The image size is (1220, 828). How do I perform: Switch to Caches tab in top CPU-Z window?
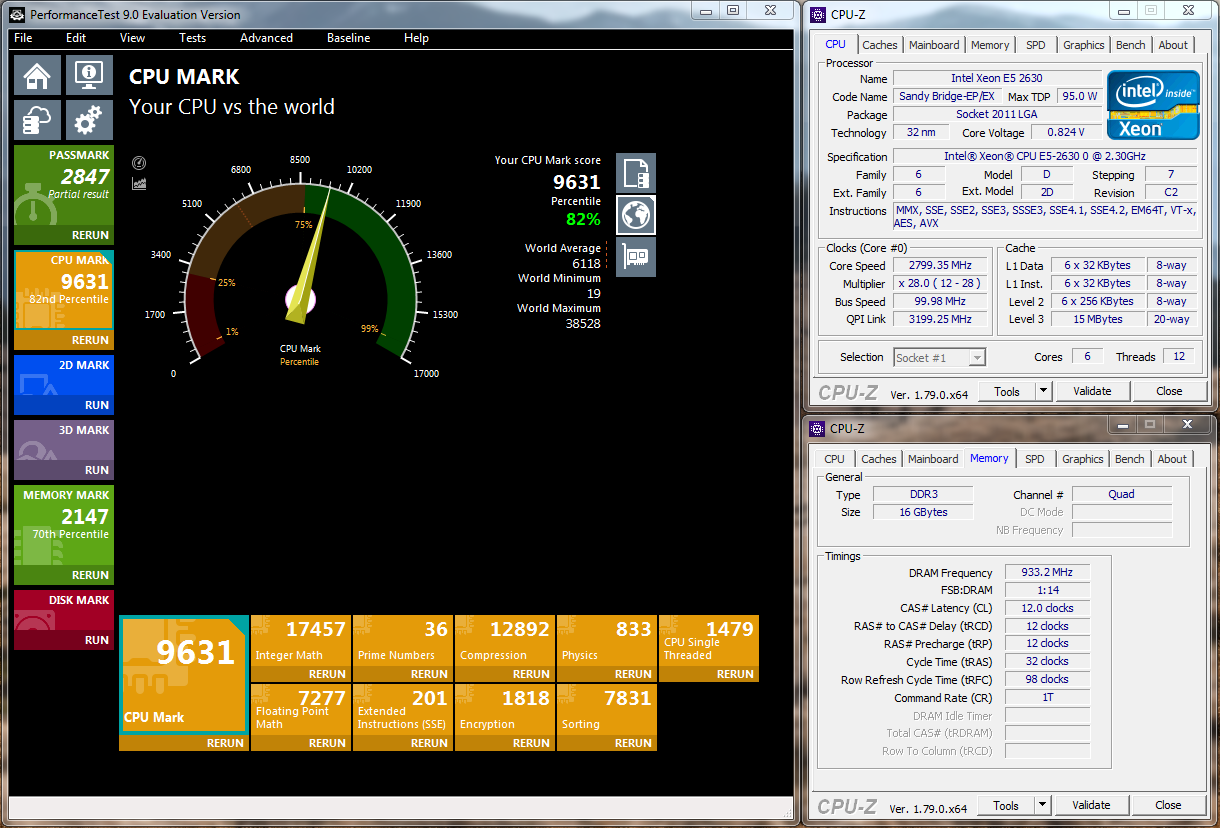880,45
